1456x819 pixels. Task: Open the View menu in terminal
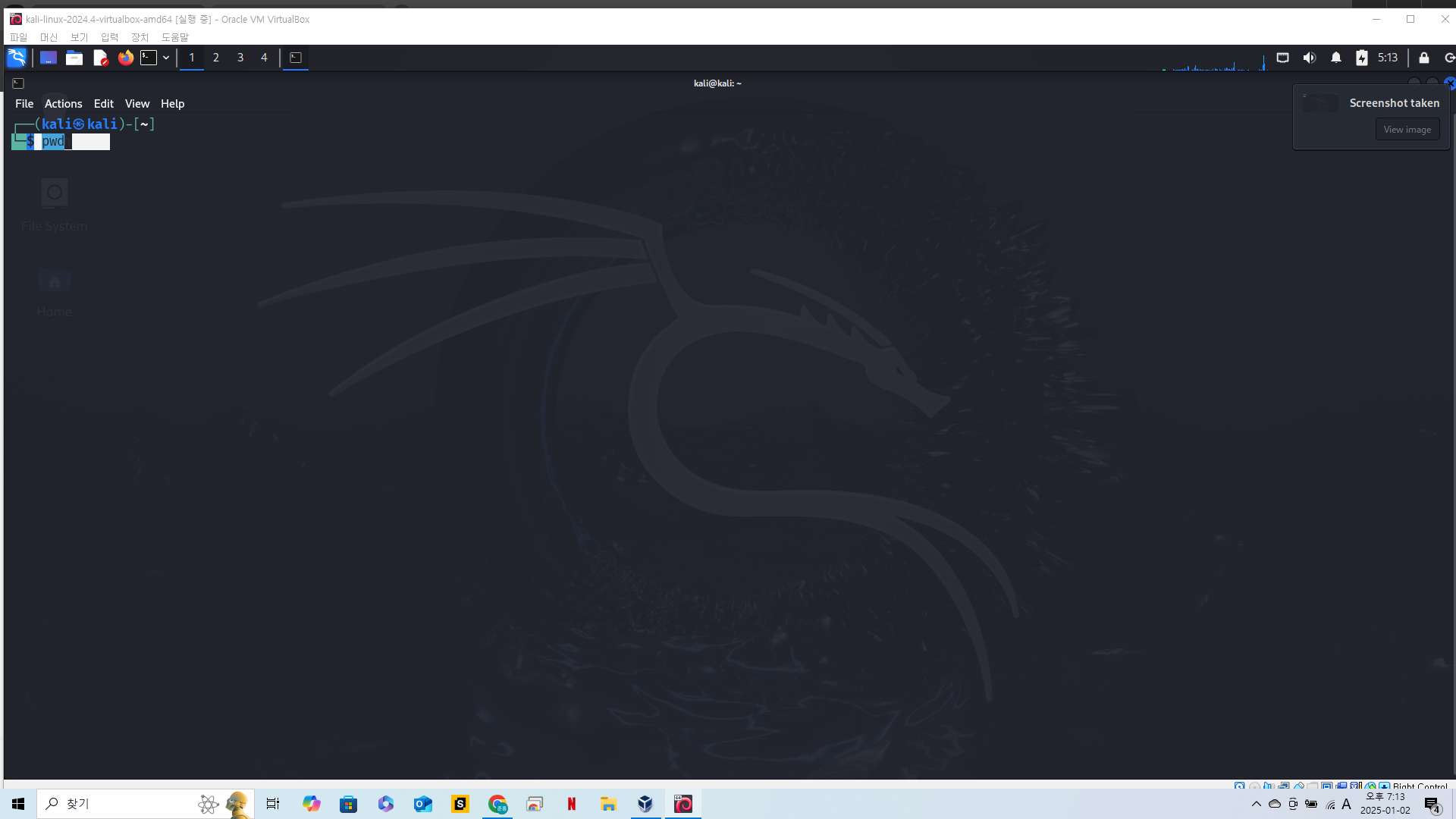(137, 104)
